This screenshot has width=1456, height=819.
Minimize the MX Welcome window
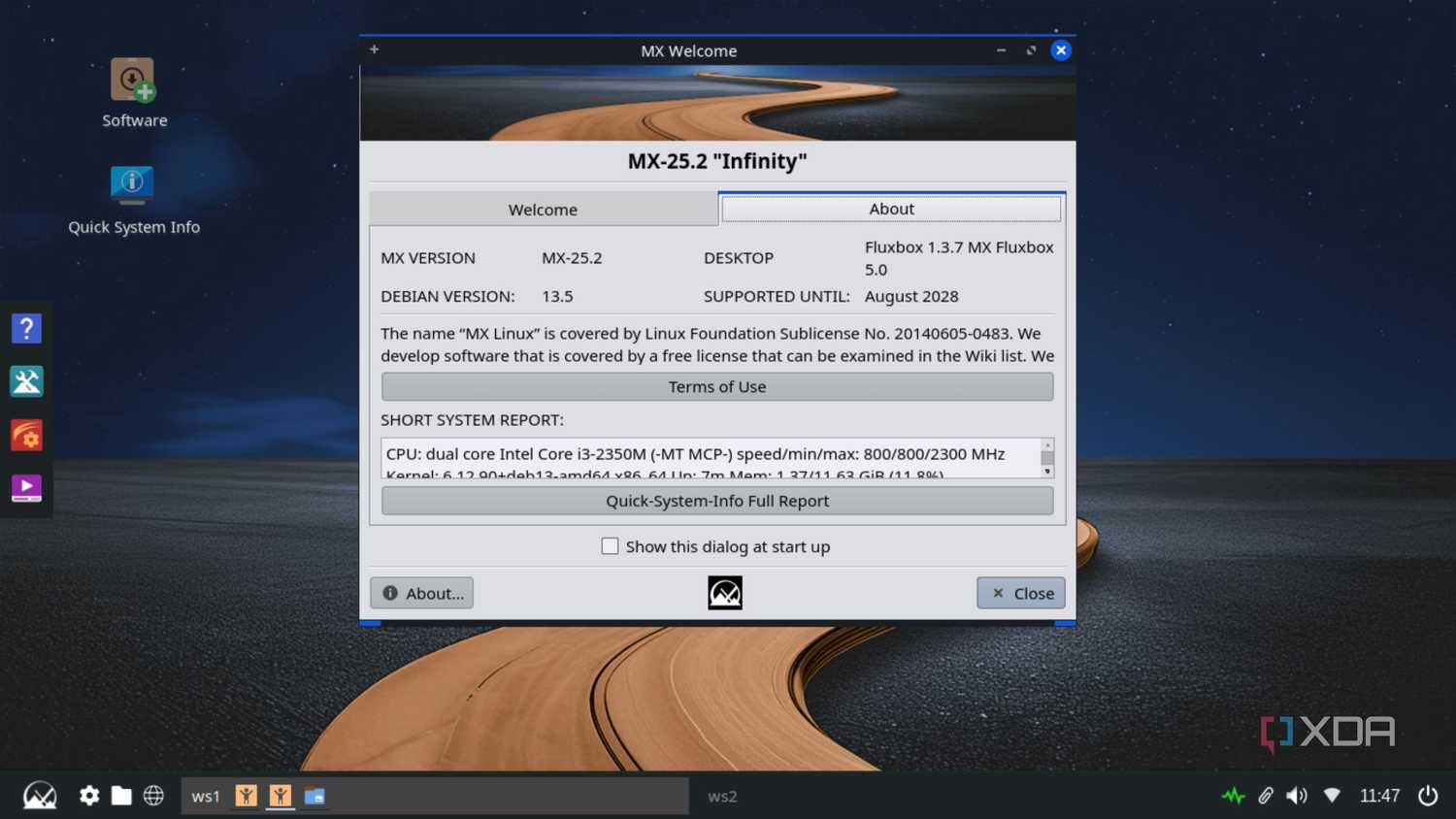[x=1001, y=50]
